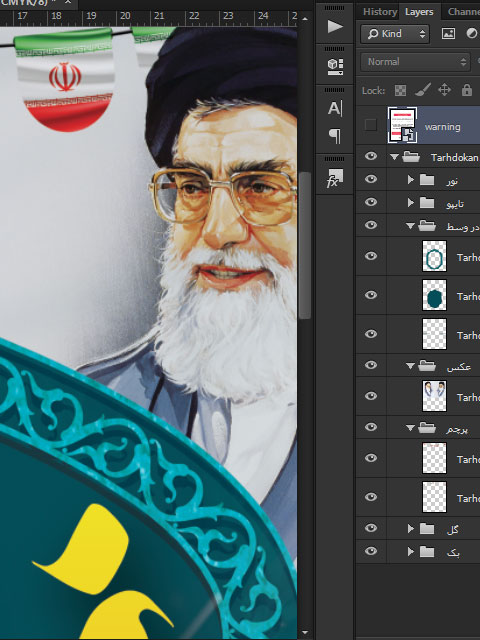The image size is (480, 640).
Task: Lock image pixels brush icon
Action: pos(422,90)
